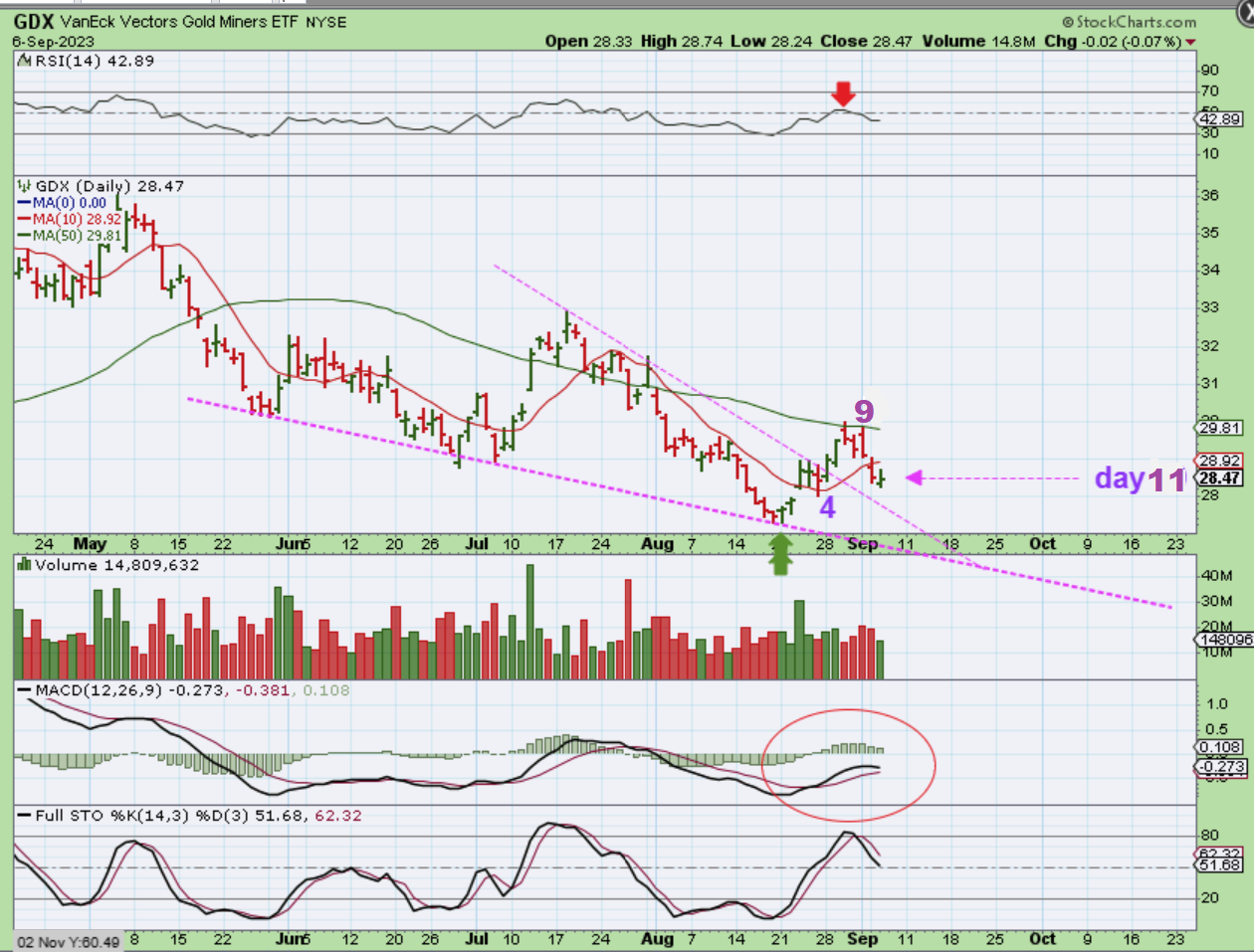Click the blue MA(0) legend line marker

pyautogui.click(x=25, y=203)
